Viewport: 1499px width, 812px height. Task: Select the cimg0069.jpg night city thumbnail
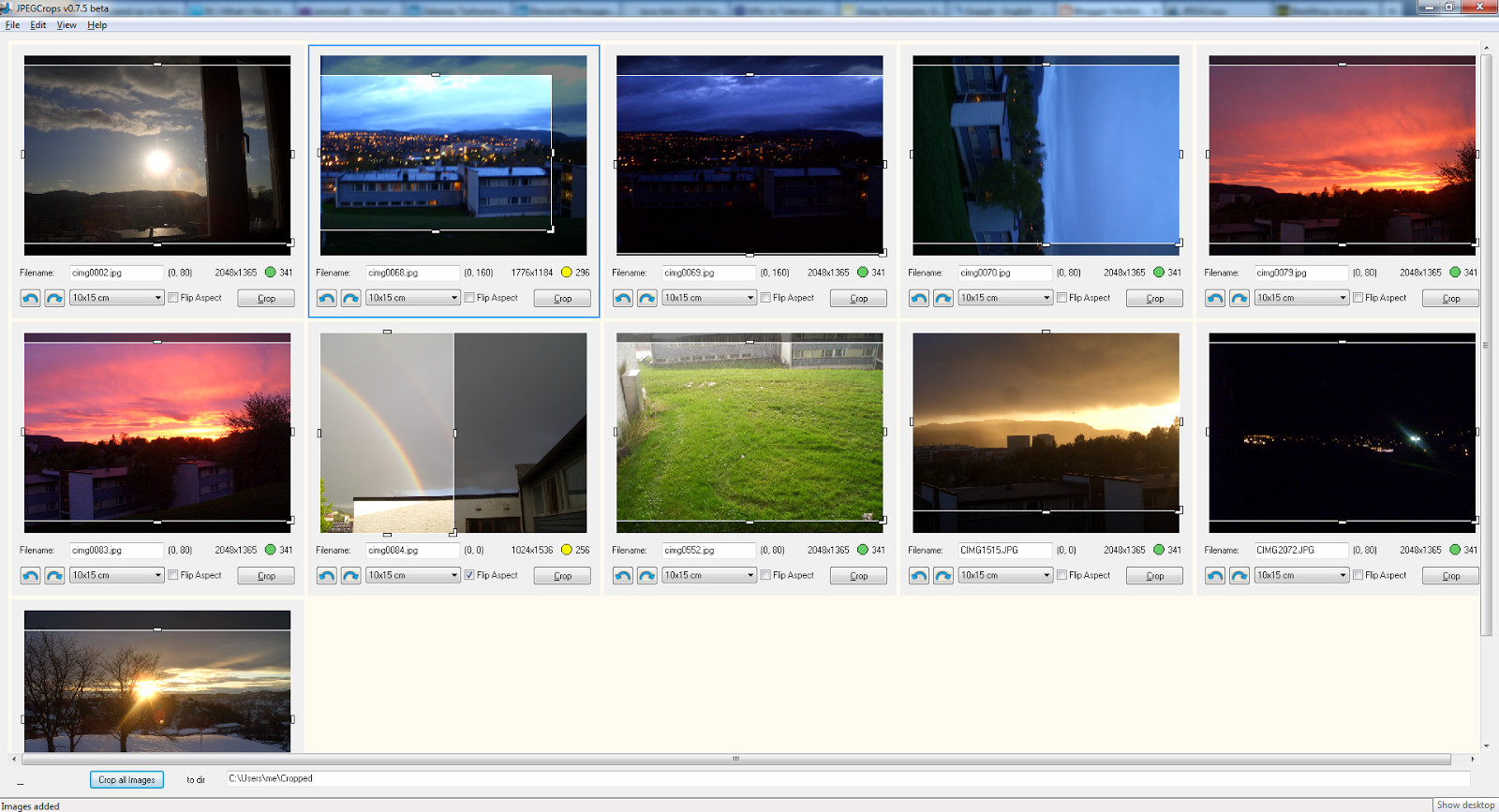tap(749, 155)
